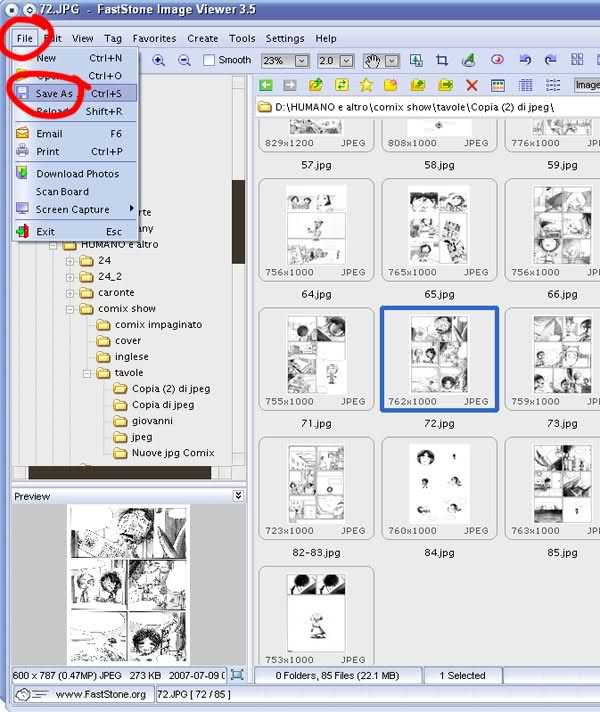Delete selected file with red X
Image resolution: width=600 pixels, height=712 pixels.
pyautogui.click(x=472, y=85)
